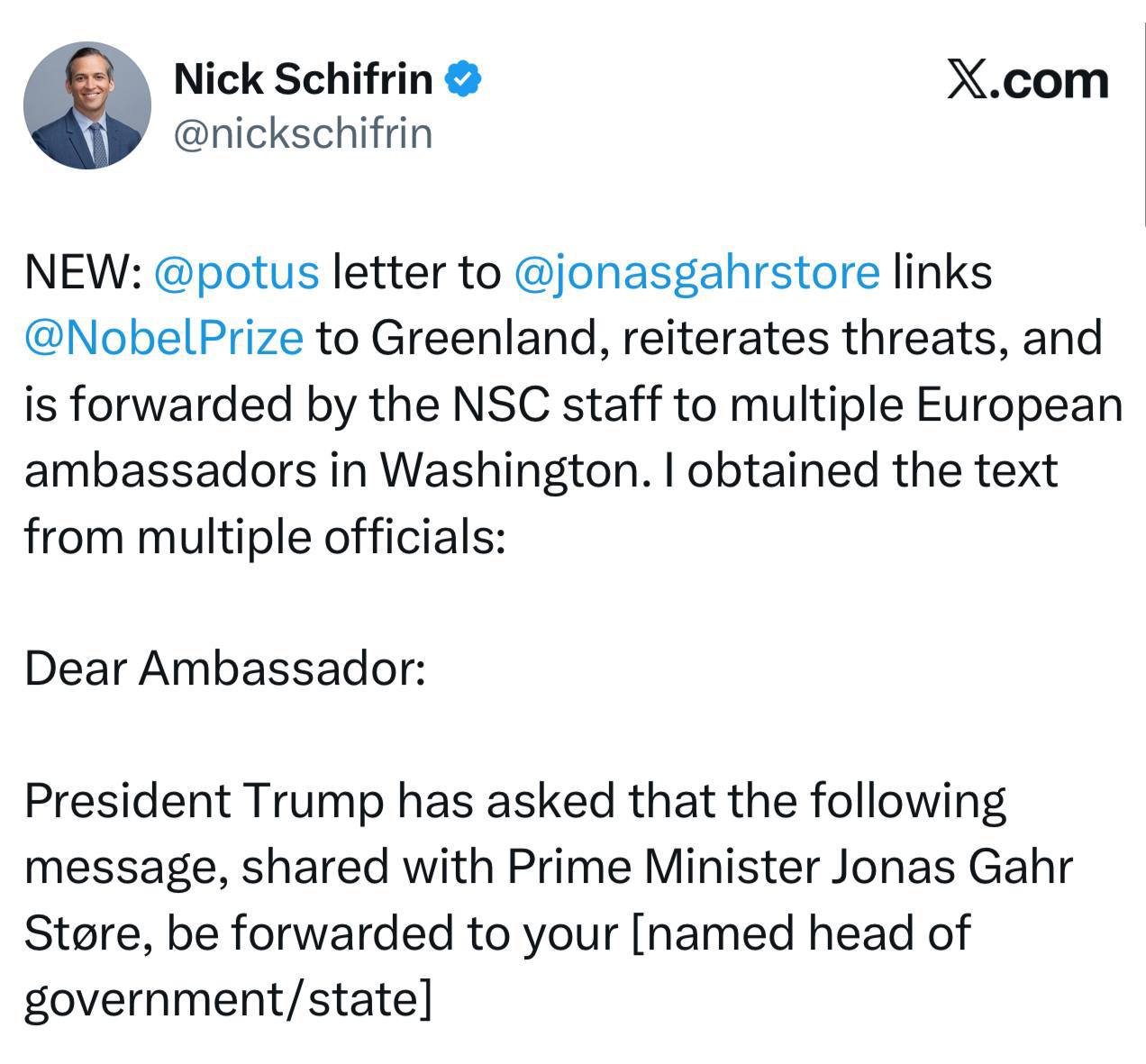This screenshot has height=1064, width=1146.
Task: Click the word 'European' in the tweet
Action: (x=1020, y=405)
